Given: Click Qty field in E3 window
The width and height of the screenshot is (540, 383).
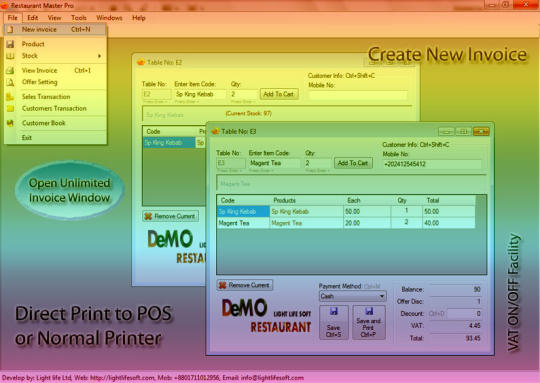Looking at the screenshot, I should 318,163.
